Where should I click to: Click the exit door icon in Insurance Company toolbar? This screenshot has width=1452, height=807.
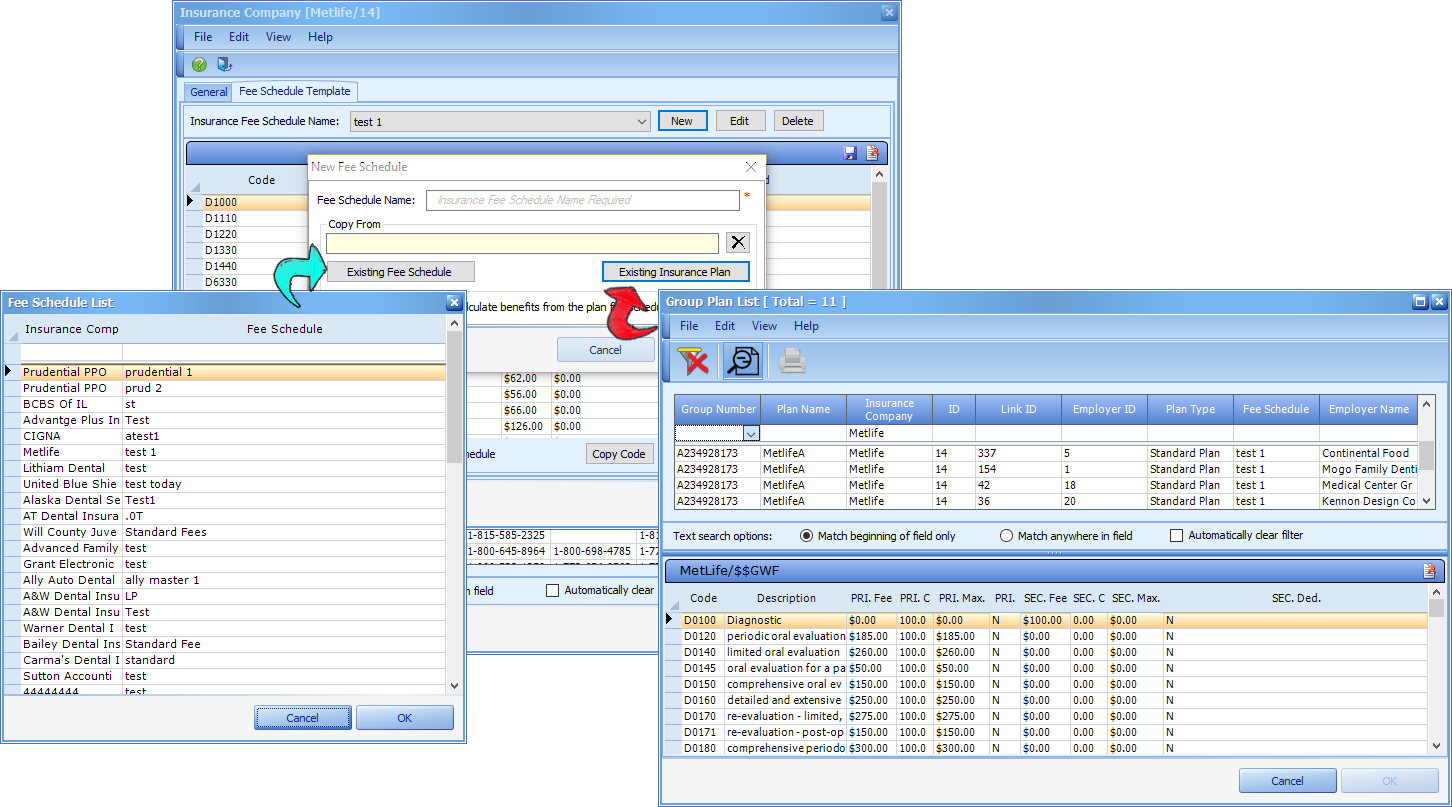click(224, 64)
